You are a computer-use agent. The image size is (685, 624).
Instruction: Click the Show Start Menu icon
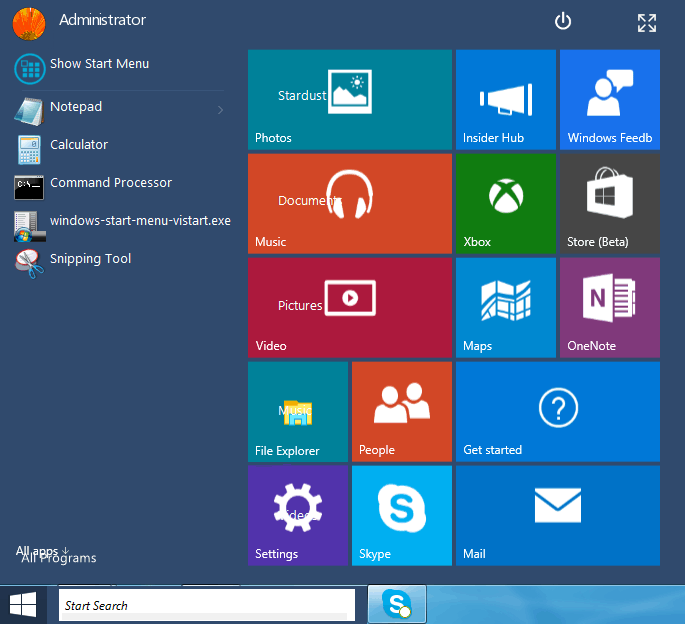[30, 69]
